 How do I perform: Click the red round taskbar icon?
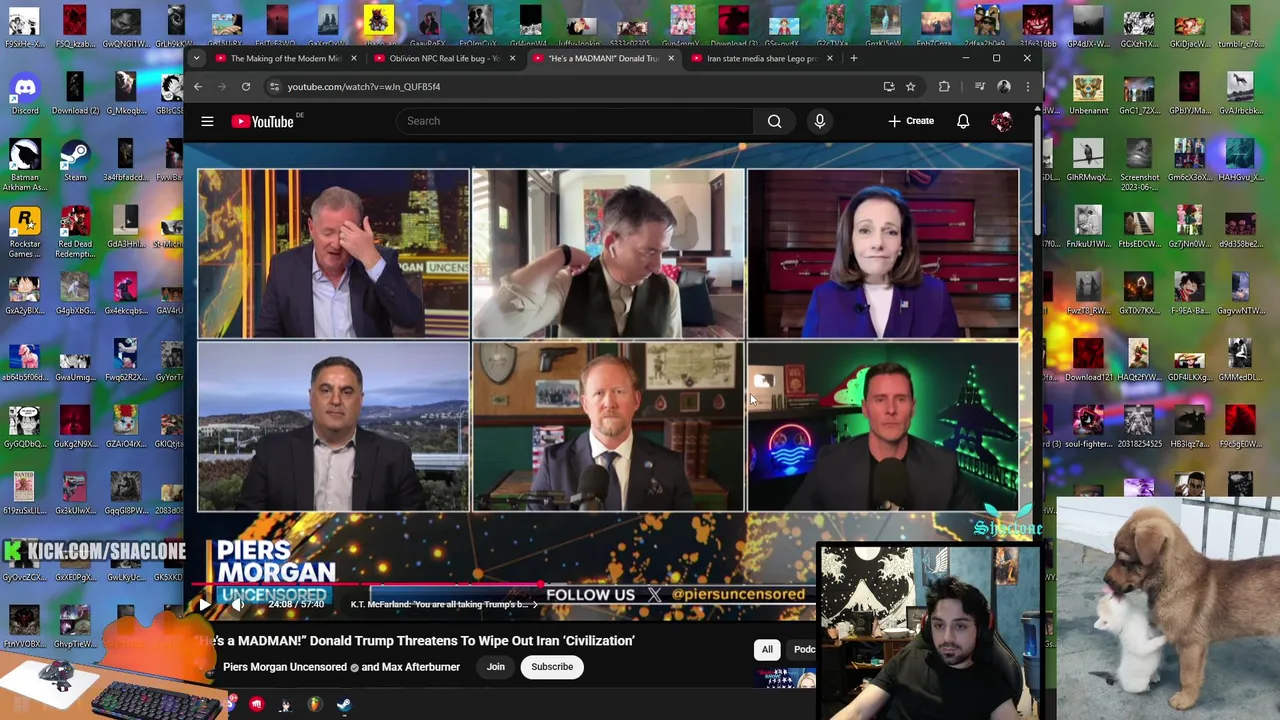[256, 706]
